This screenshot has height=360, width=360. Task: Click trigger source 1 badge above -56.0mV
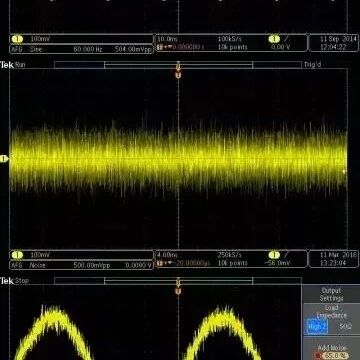click(274, 255)
